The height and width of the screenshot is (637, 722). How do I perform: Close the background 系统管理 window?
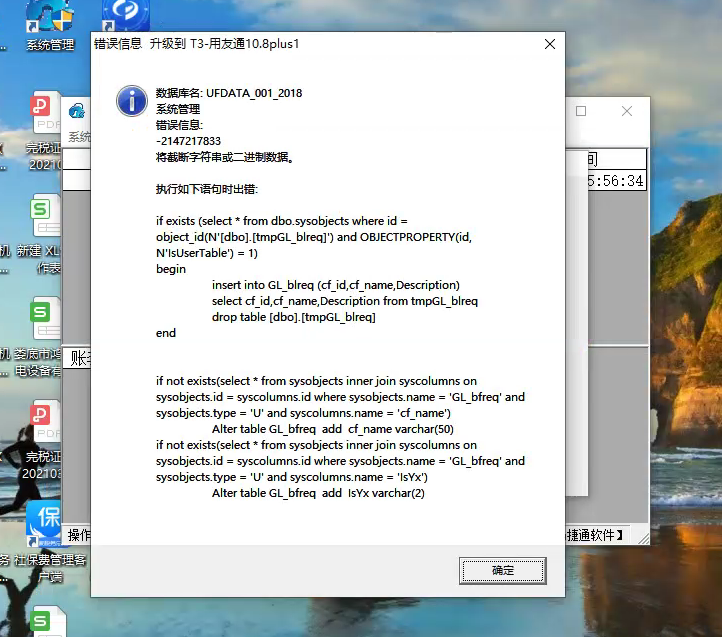pyautogui.click(x=627, y=111)
